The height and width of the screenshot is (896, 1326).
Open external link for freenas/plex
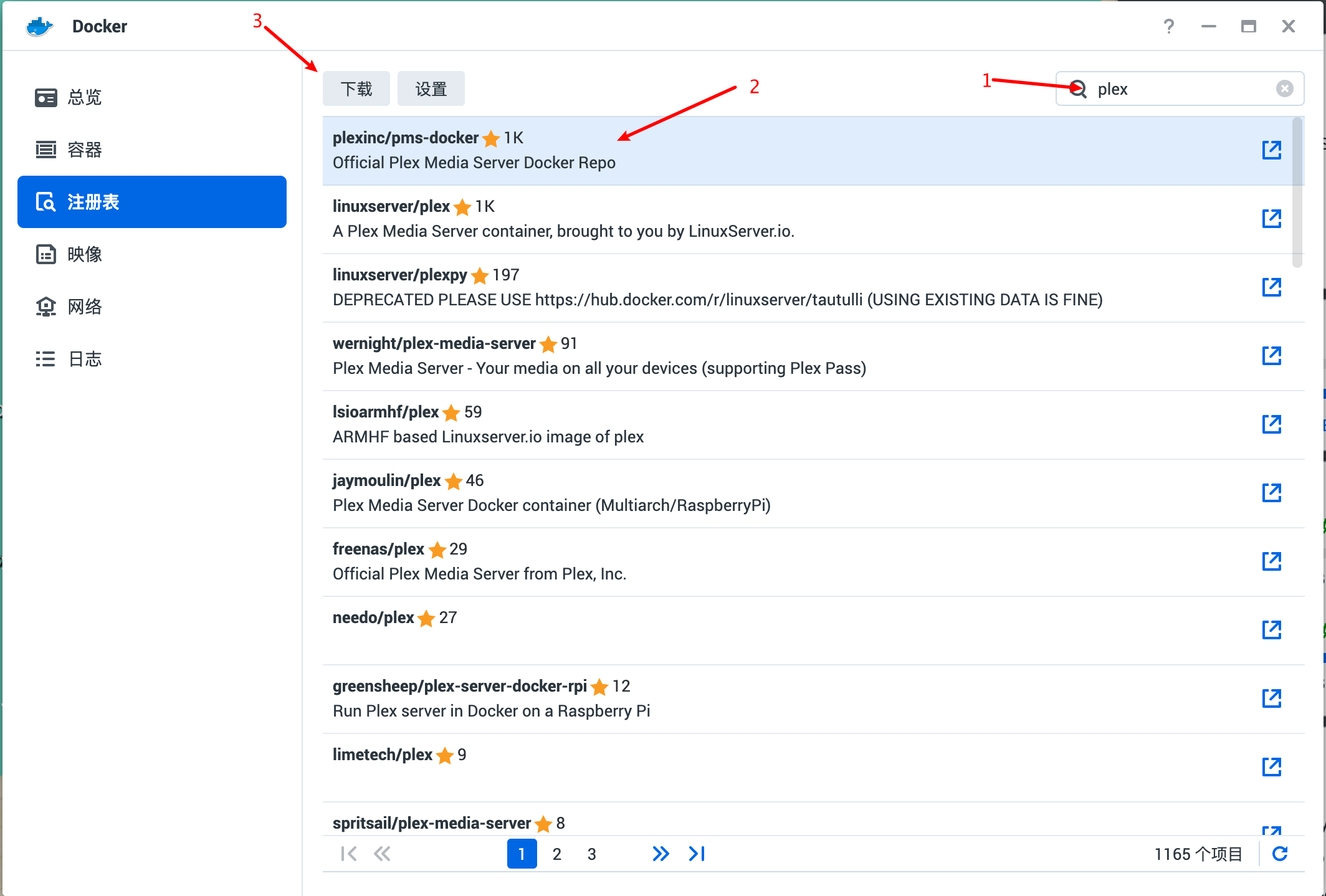1271,561
